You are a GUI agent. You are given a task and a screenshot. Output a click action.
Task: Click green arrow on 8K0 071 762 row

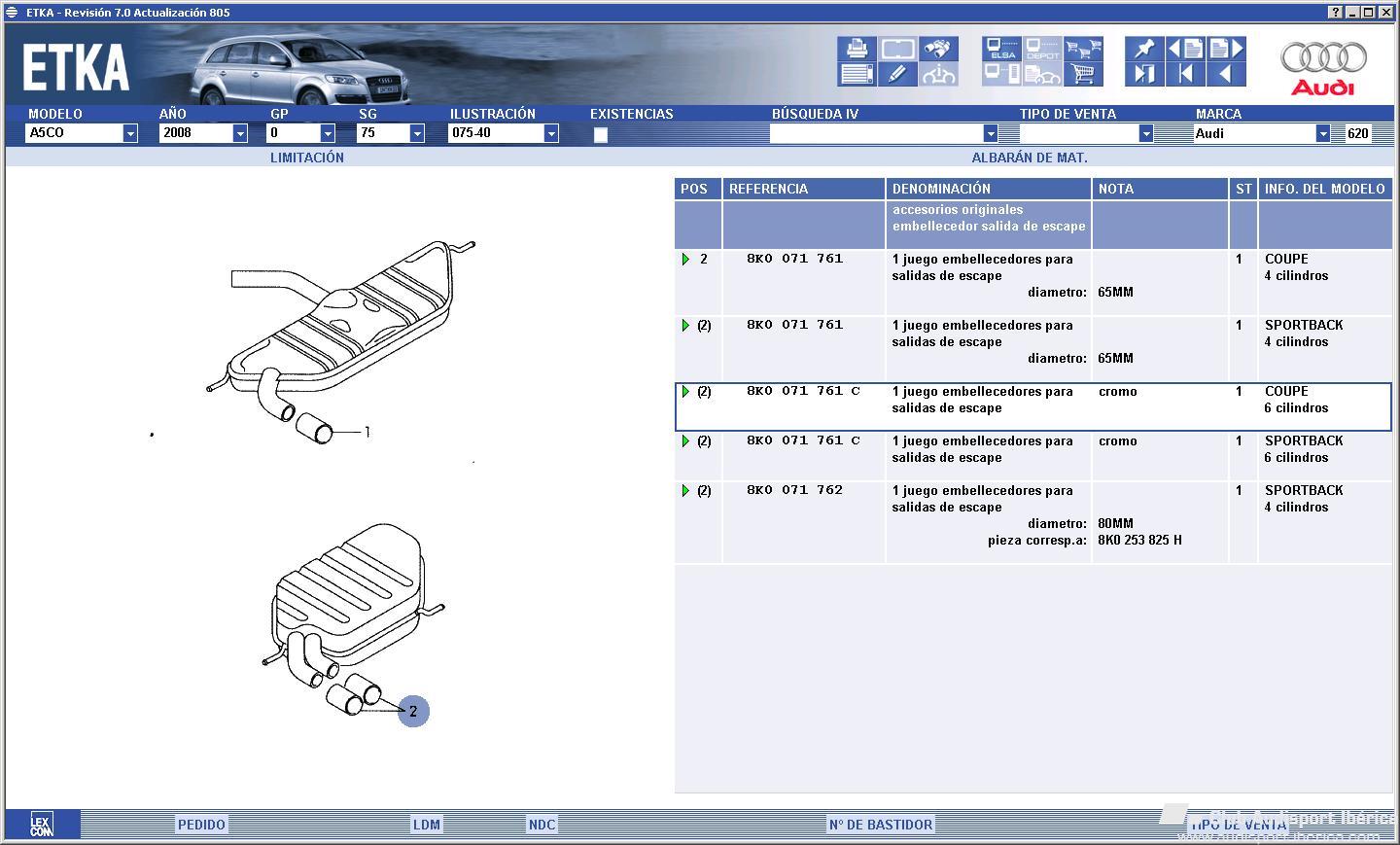(685, 491)
